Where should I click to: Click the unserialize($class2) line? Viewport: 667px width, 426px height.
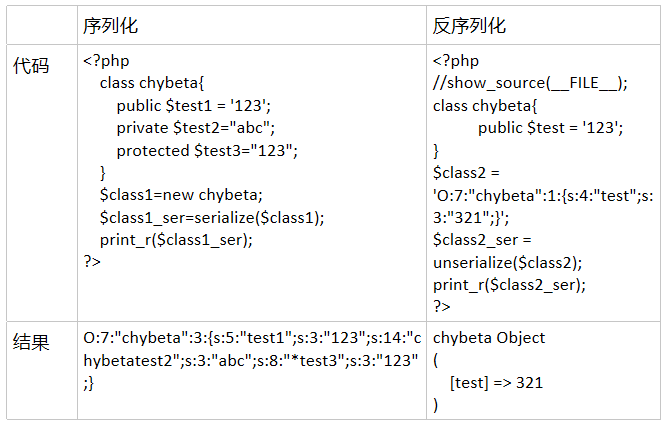(506, 261)
